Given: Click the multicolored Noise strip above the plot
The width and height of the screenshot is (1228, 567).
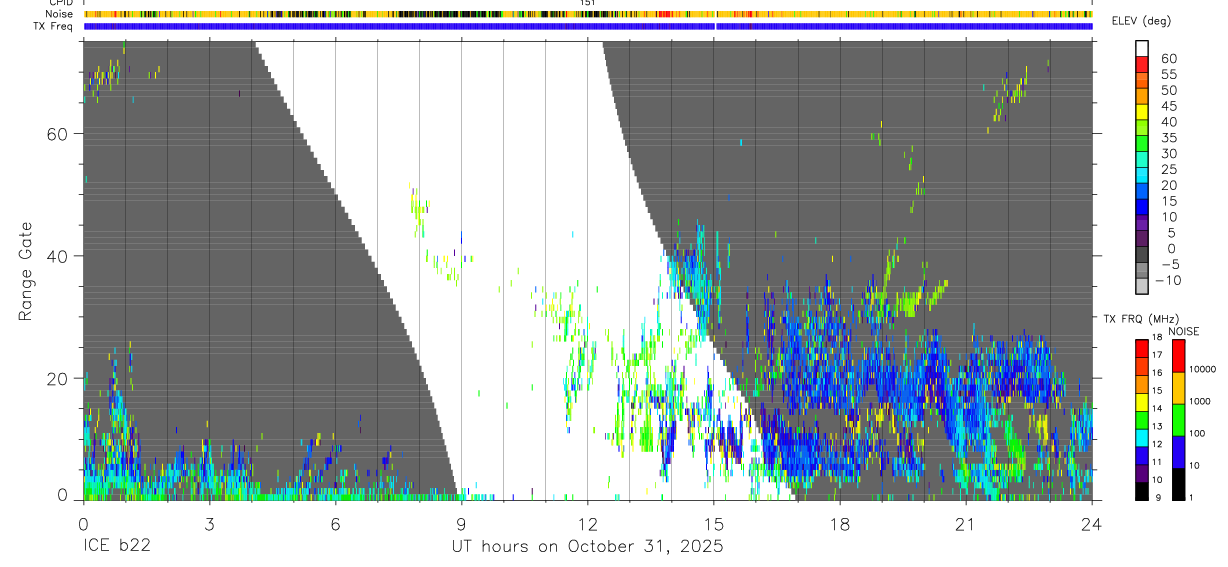Looking at the screenshot, I should click(588, 14).
